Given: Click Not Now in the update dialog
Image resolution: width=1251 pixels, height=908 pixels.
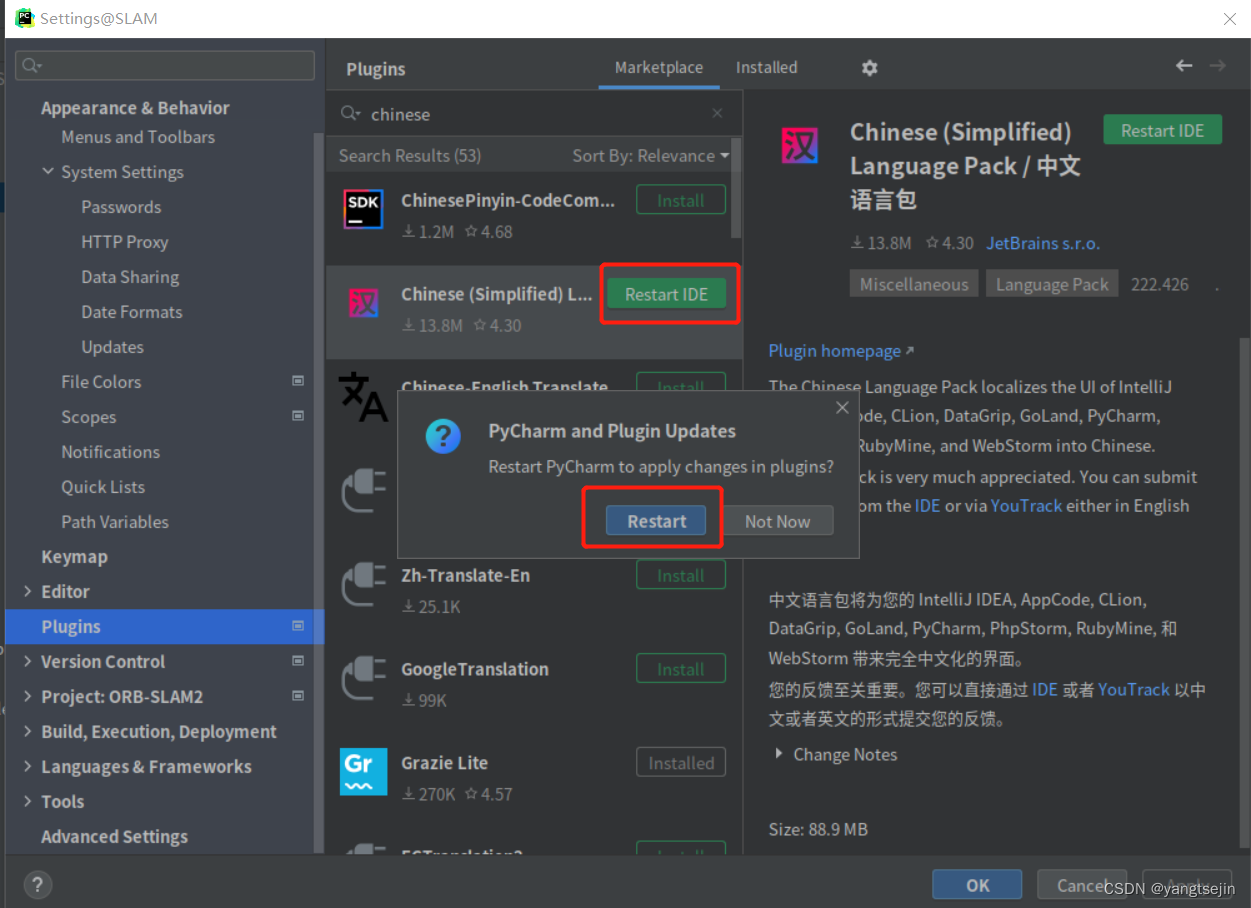Looking at the screenshot, I should click(x=777, y=521).
